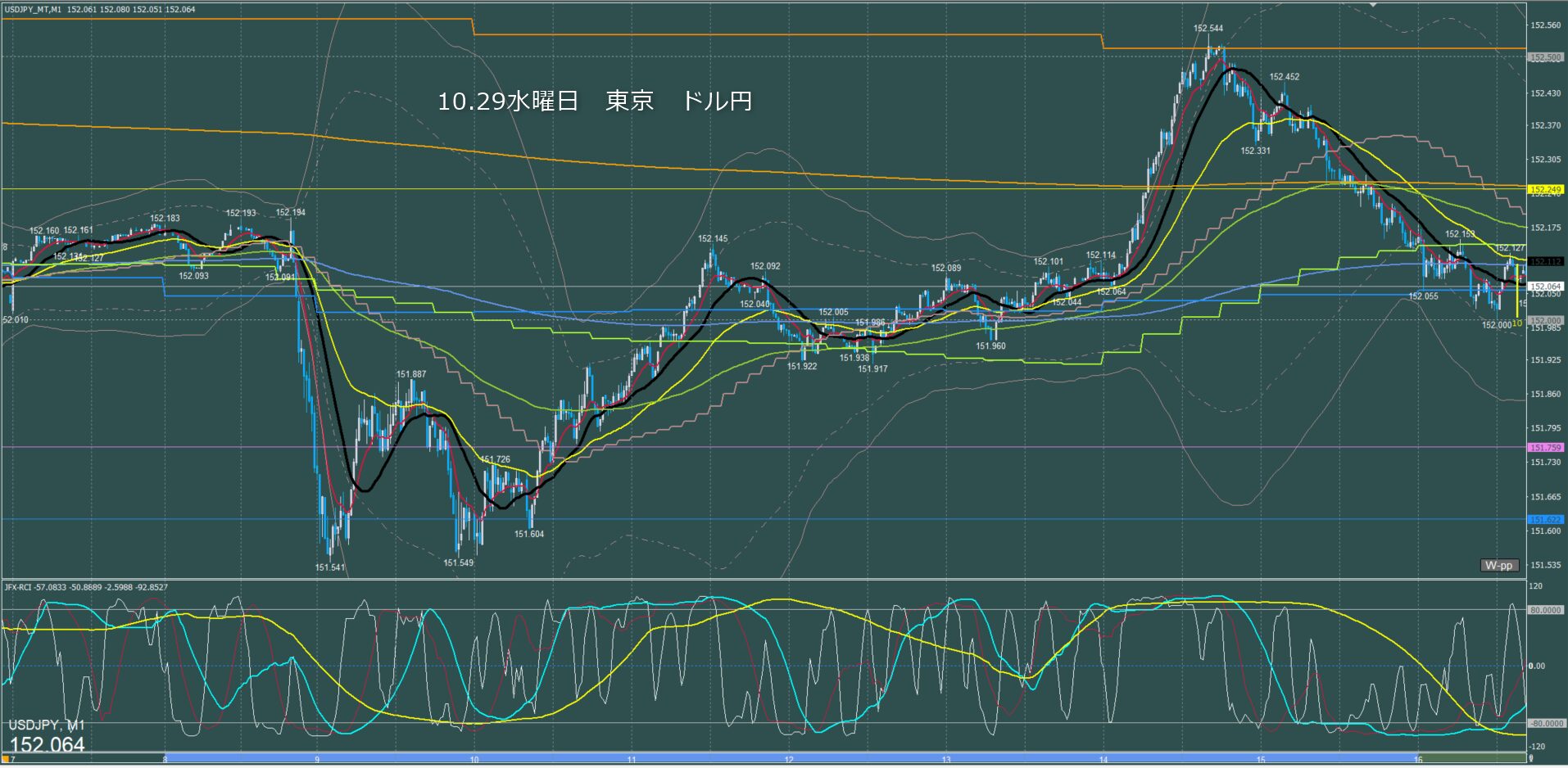Click the 151.541 low price label

(330, 567)
